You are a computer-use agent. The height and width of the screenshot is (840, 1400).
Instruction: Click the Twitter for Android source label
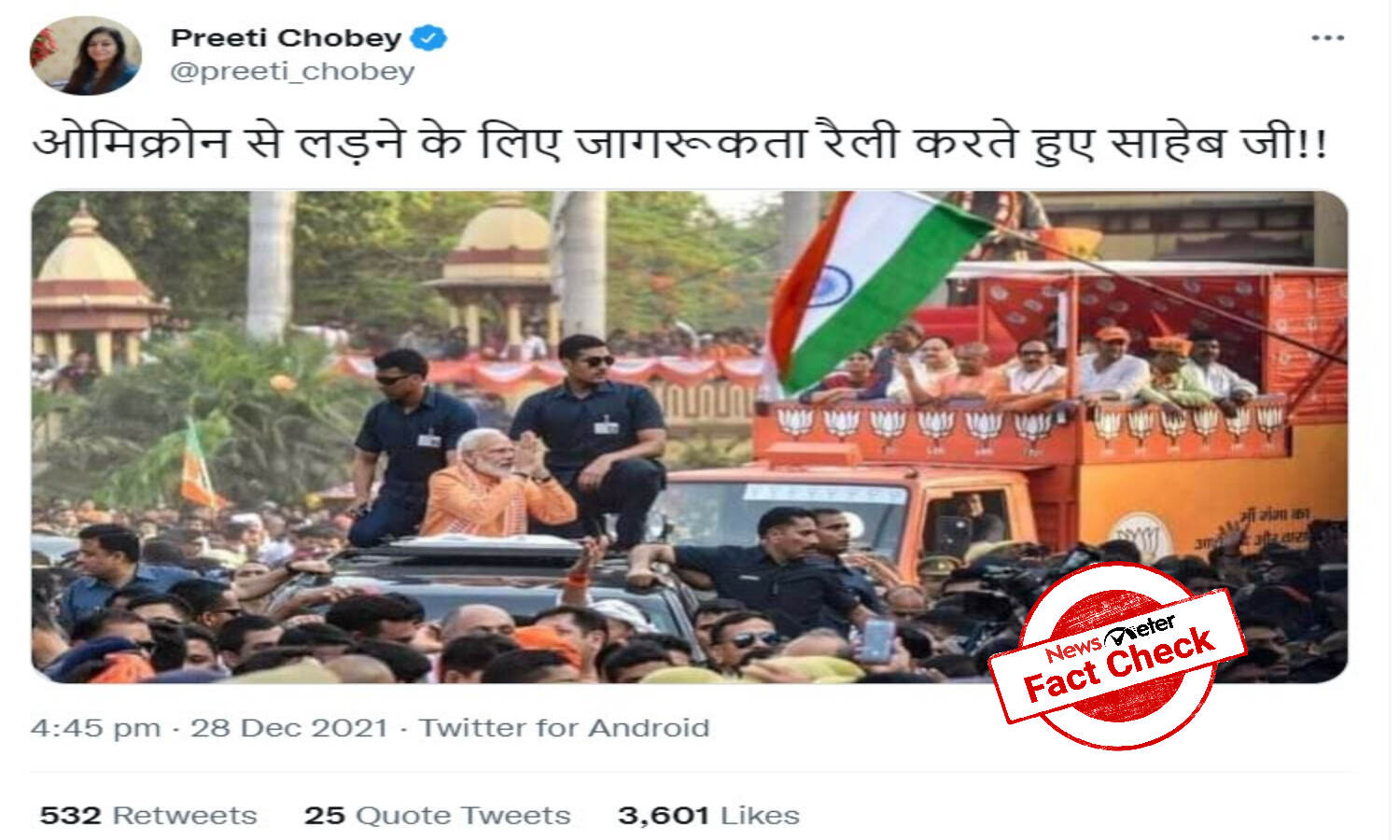(x=564, y=728)
